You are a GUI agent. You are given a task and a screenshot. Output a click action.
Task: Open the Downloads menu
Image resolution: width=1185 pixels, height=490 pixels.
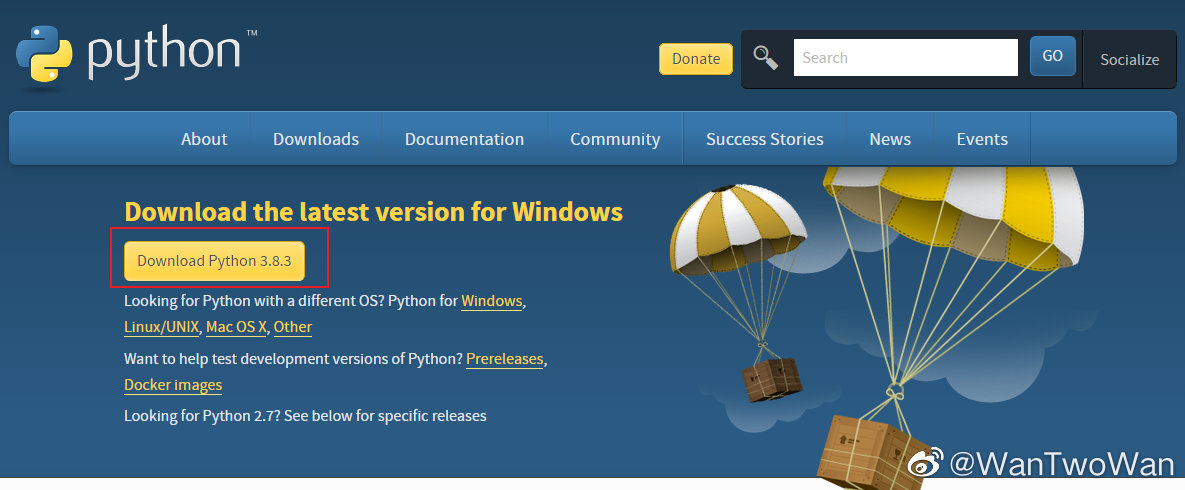[316, 139]
